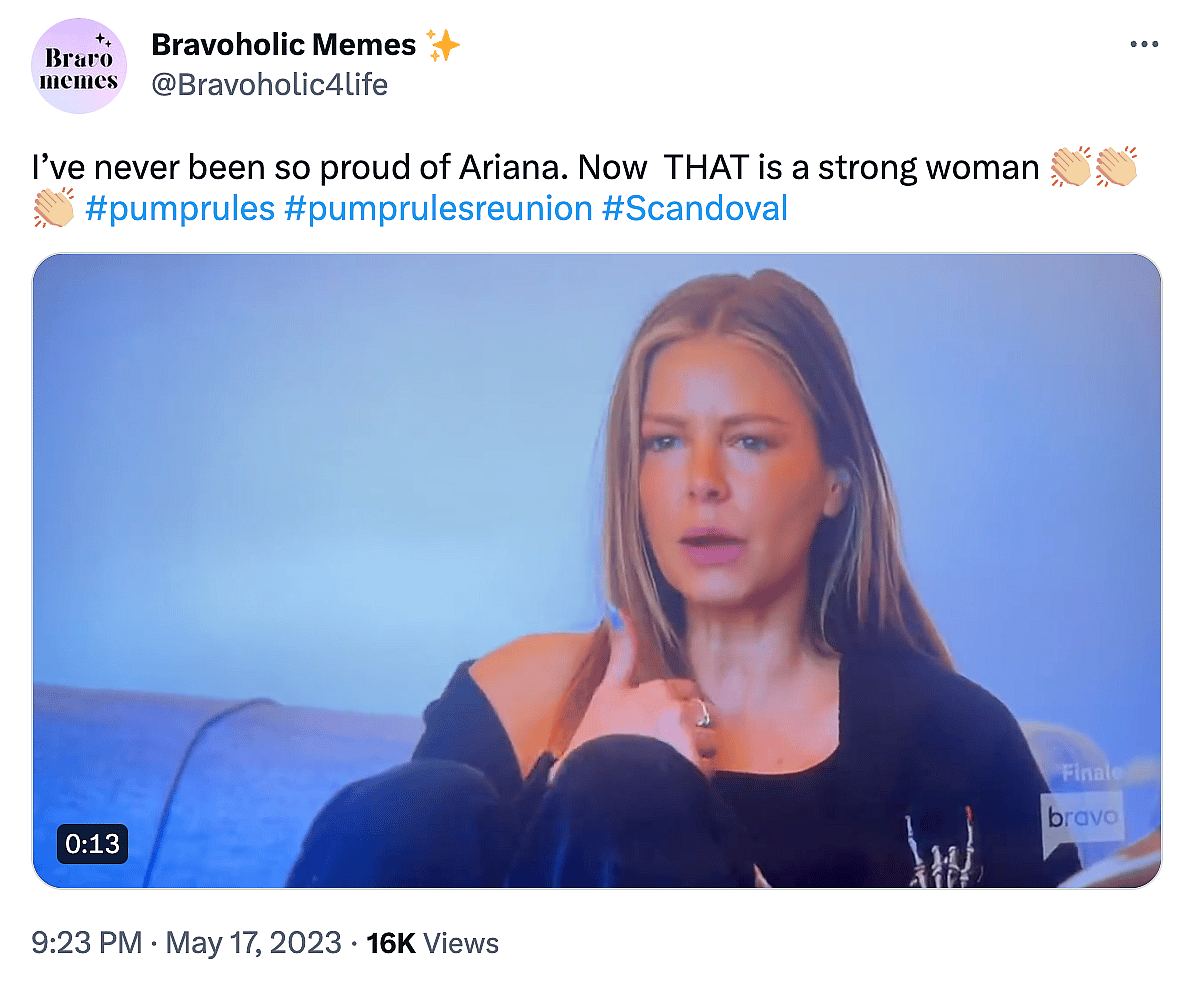Open the May 17, 2023 date link
Viewport: 1184px width, 994px height.
click(x=253, y=942)
